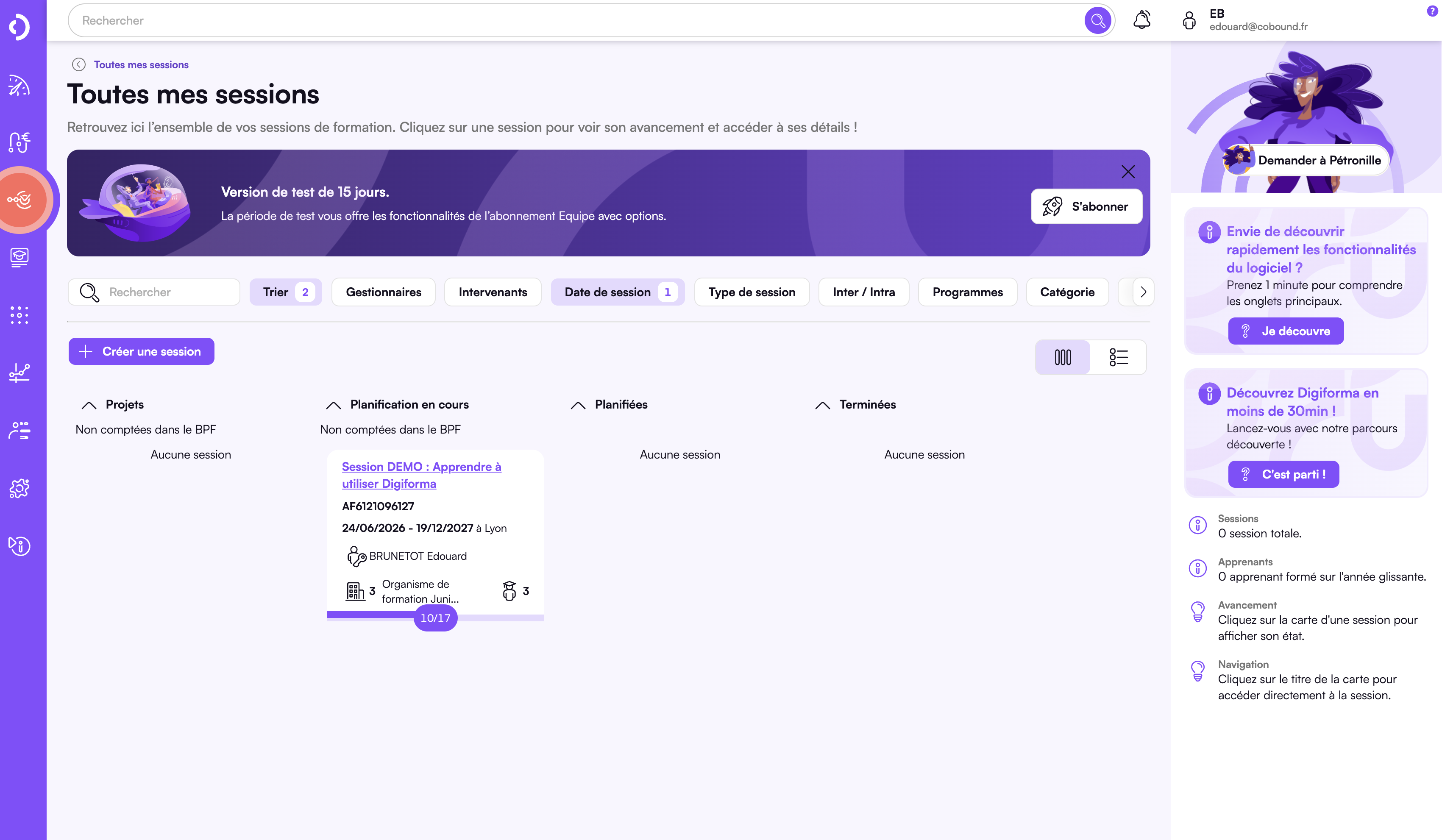Viewport: 1442px width, 840px height.
Task: Click the purple search magnifier button
Action: 1097,21
